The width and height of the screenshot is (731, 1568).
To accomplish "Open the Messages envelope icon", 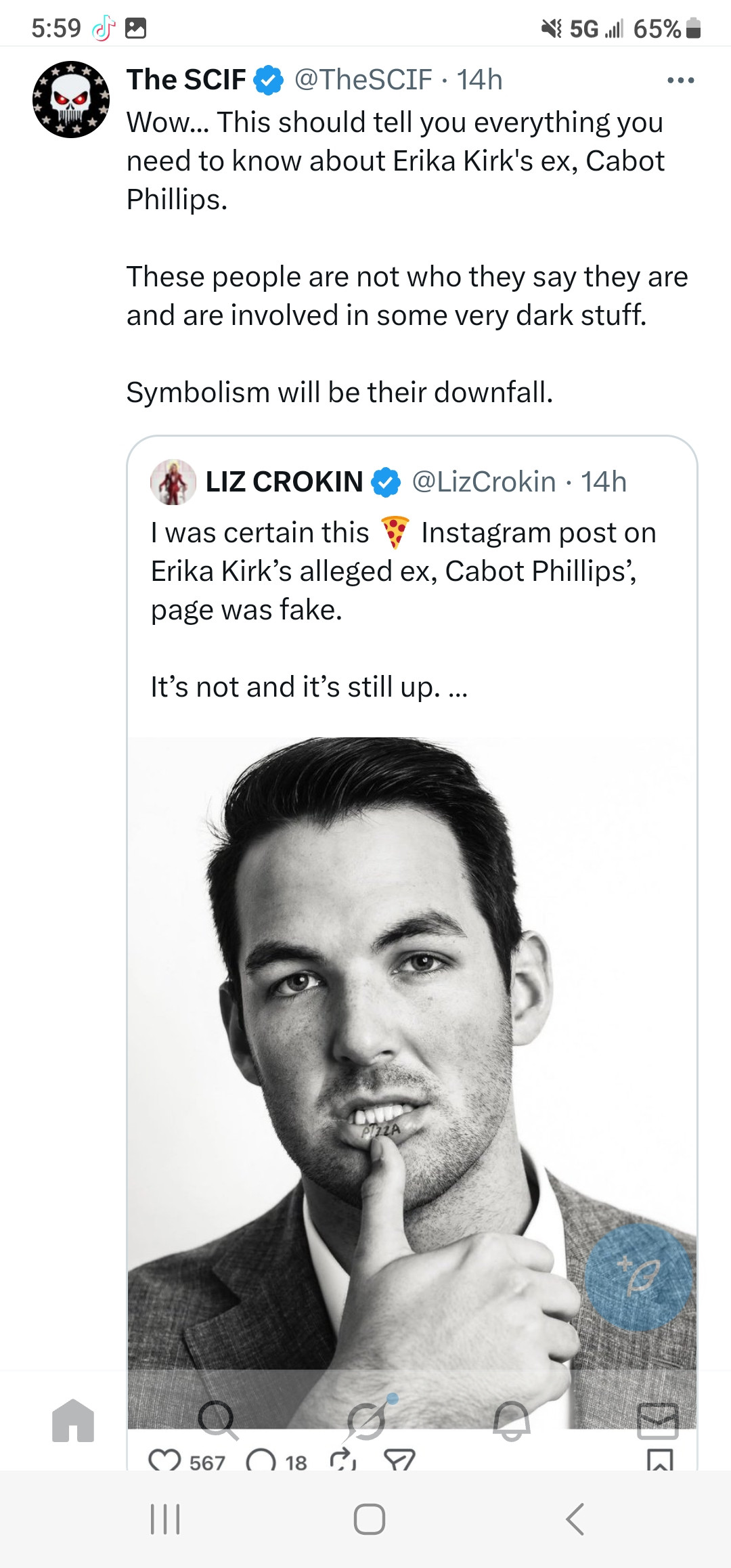I will coord(657,1420).
